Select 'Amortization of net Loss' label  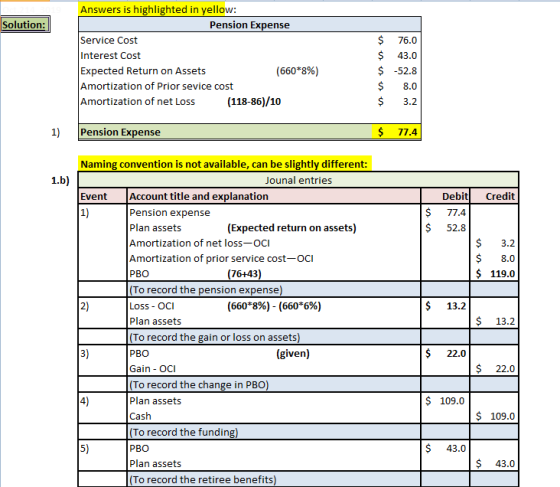click(138, 102)
